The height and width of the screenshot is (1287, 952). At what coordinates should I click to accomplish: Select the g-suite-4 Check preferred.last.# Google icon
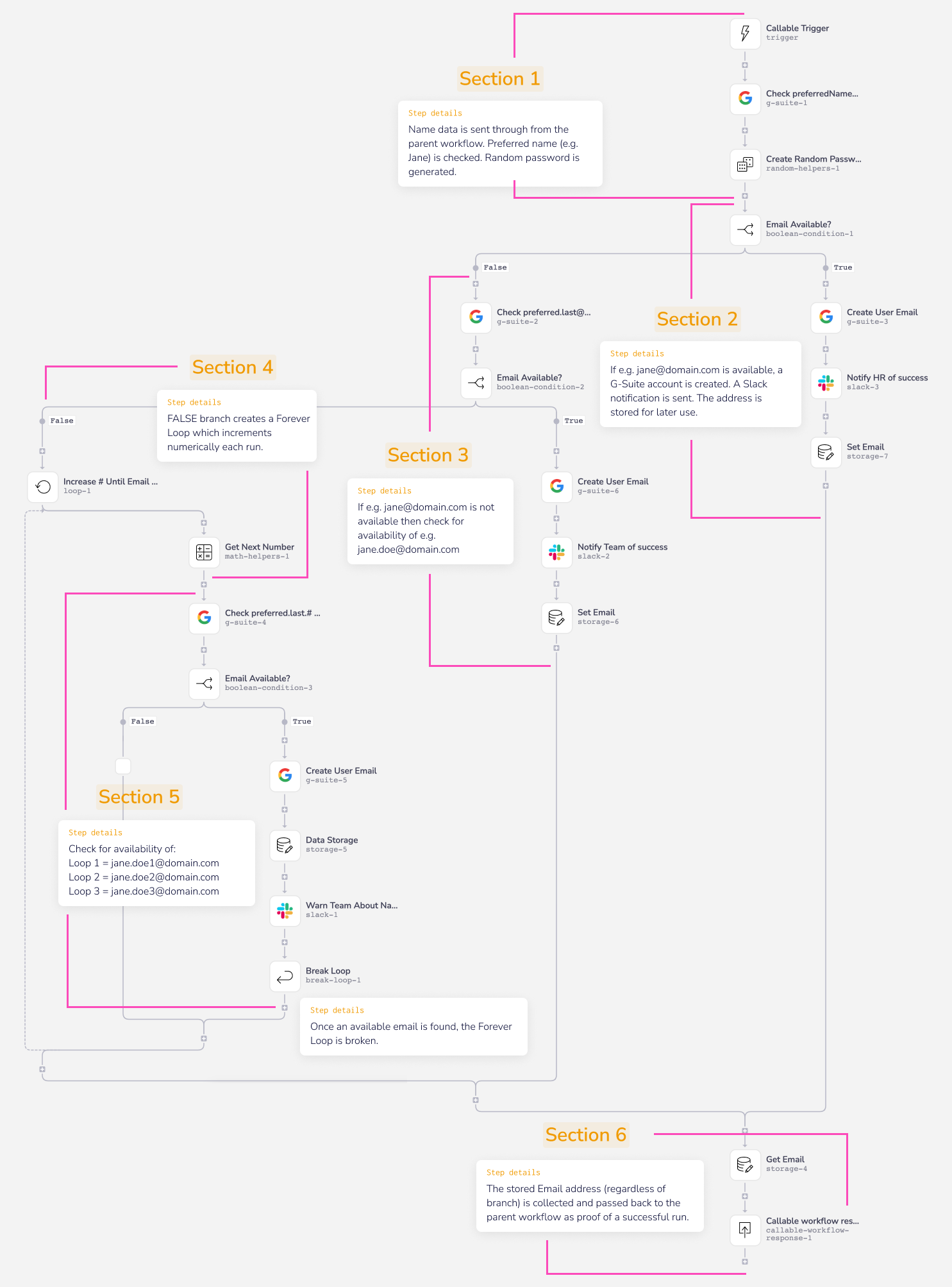pos(204,618)
